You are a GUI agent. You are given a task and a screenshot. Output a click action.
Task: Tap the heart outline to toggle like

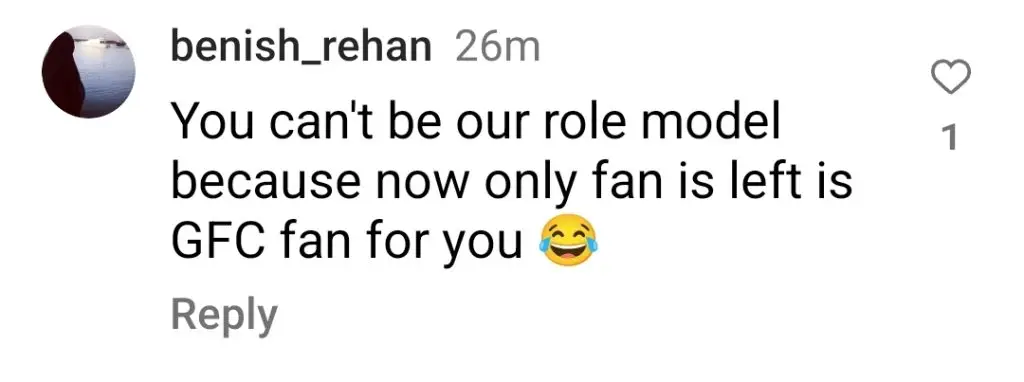(x=950, y=78)
